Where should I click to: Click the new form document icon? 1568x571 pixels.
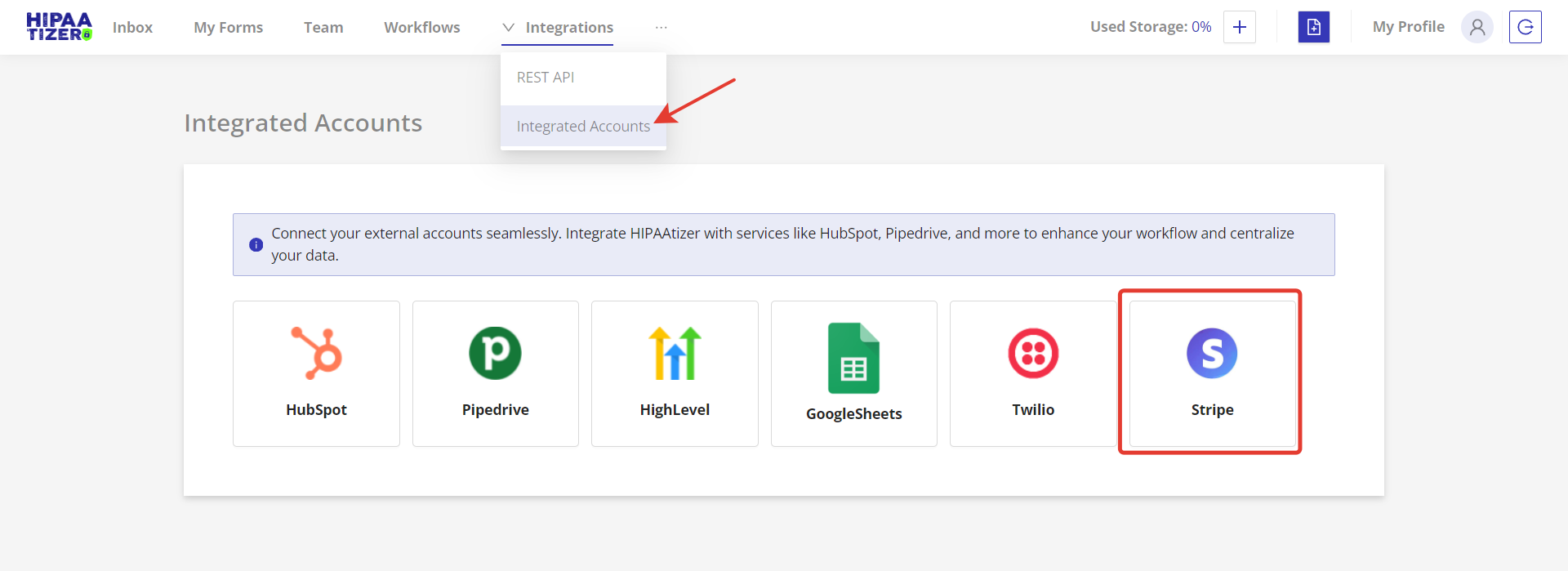click(1313, 27)
